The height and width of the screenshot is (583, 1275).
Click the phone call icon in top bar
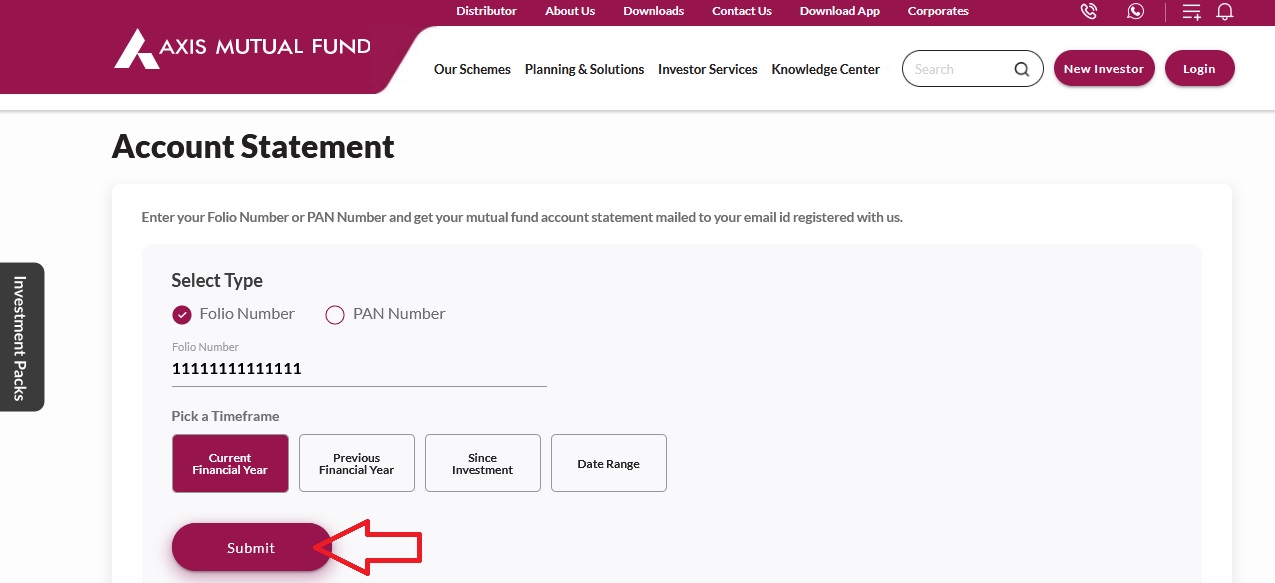click(1088, 11)
